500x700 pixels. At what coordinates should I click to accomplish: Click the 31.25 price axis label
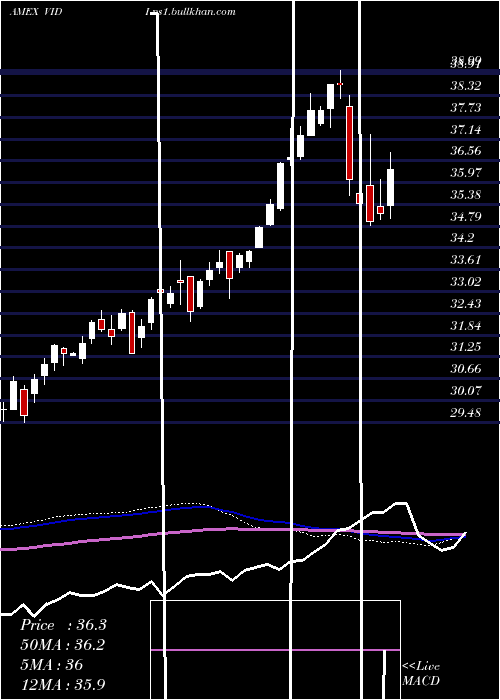click(x=466, y=347)
